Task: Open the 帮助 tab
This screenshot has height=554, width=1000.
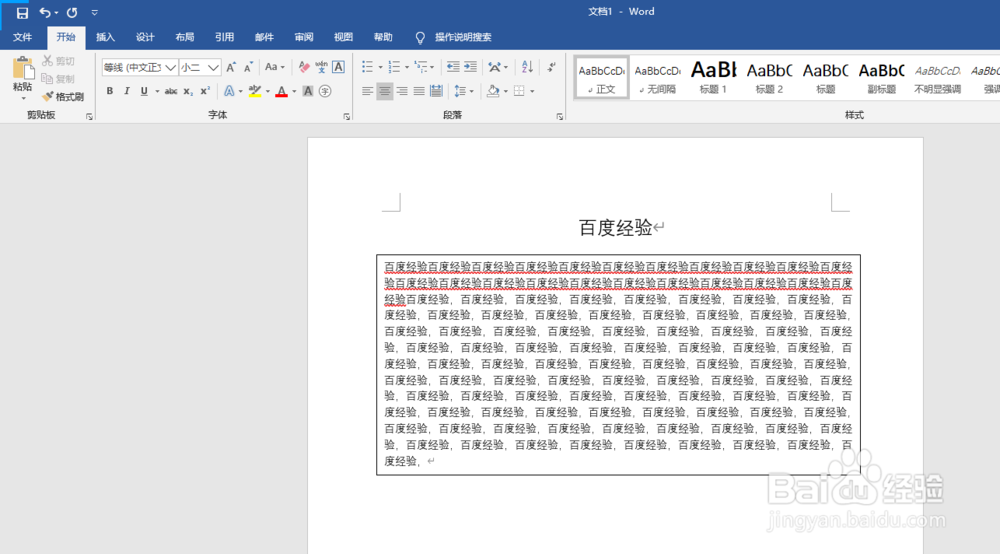Action: pos(383,37)
